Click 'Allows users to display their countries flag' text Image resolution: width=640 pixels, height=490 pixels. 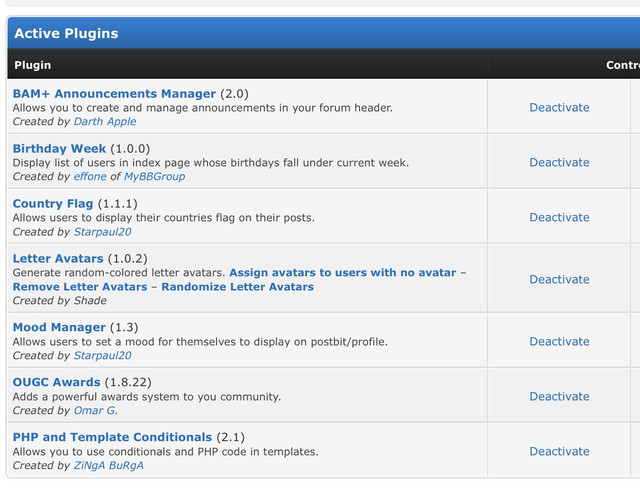(x=164, y=217)
